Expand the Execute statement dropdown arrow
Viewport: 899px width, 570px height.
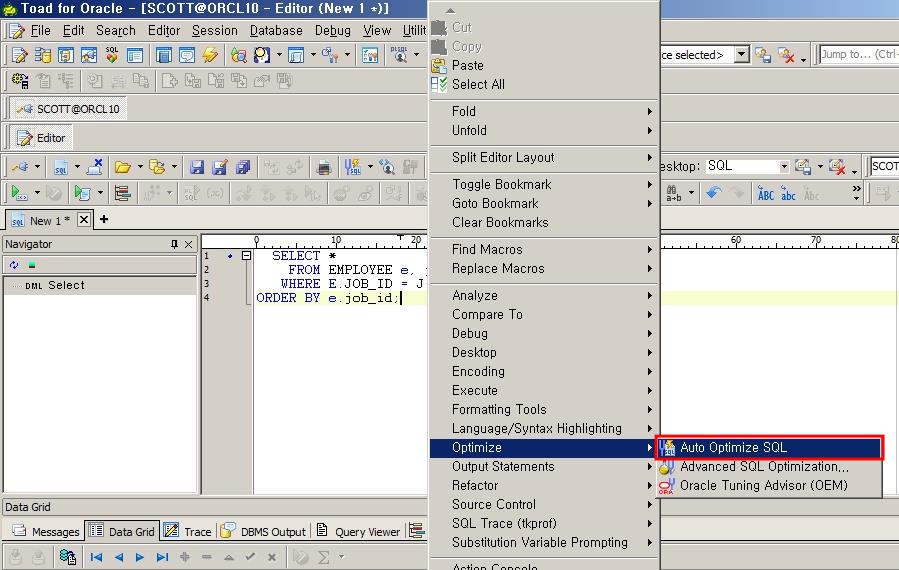click(x=37, y=193)
